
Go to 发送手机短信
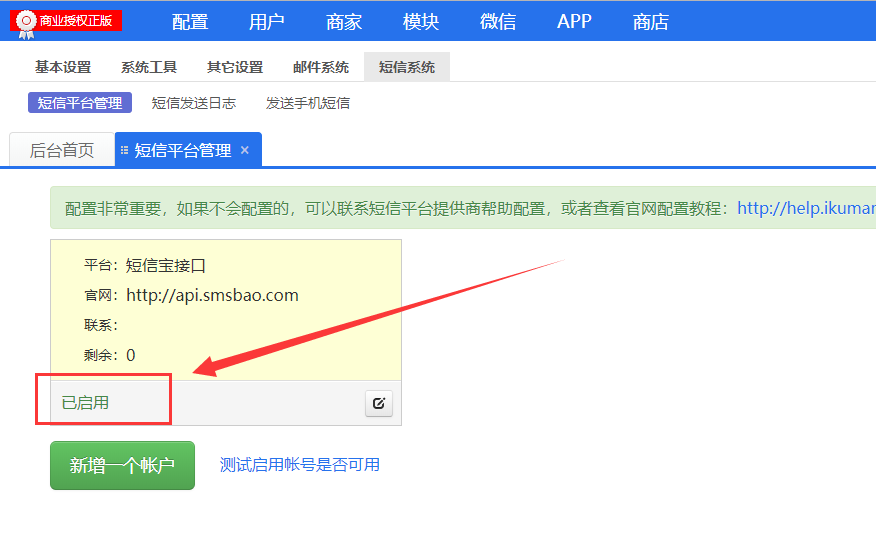click(308, 103)
